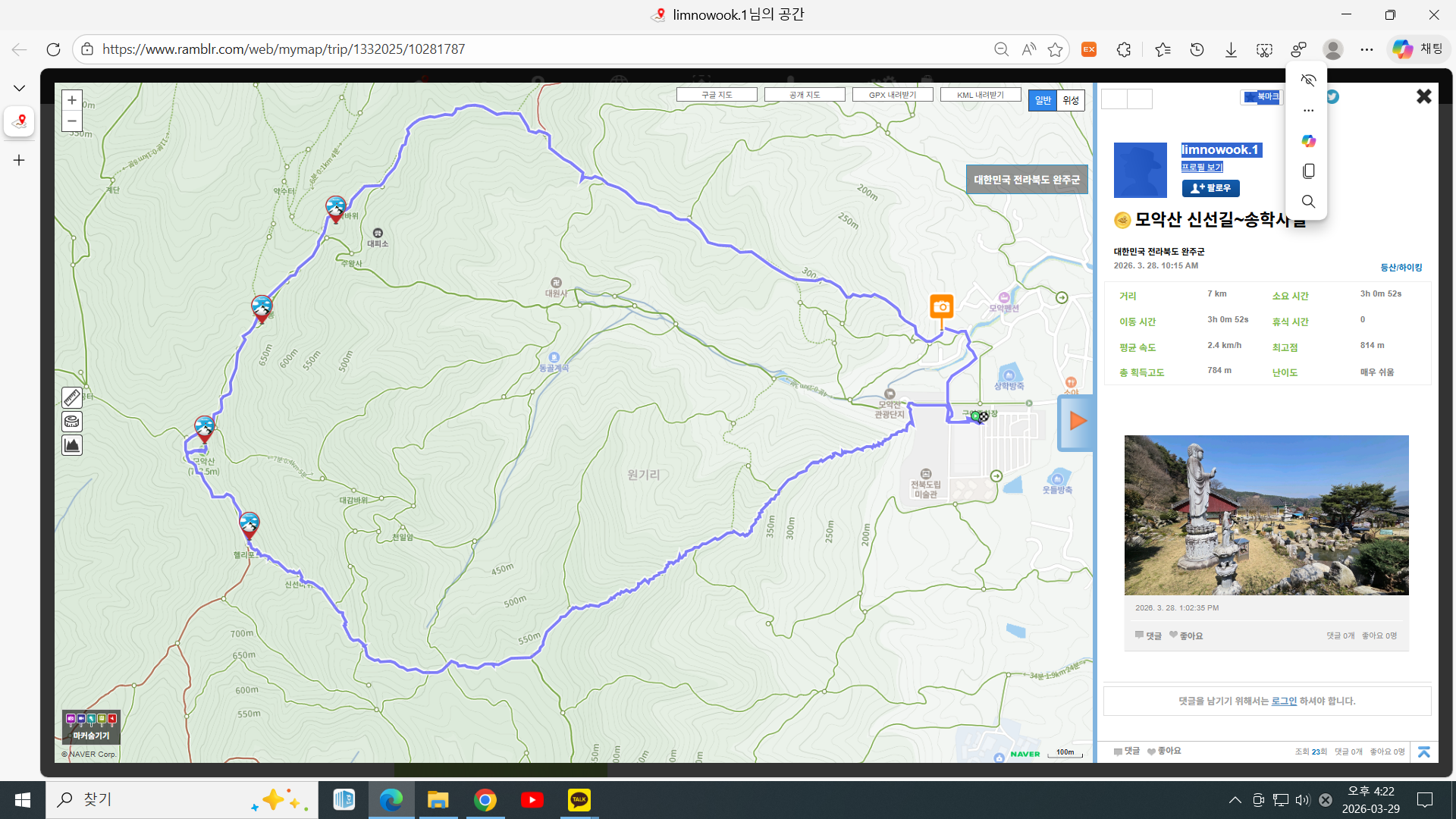Switch map to 위성 satellite view
The height and width of the screenshot is (819, 1456).
(1070, 100)
